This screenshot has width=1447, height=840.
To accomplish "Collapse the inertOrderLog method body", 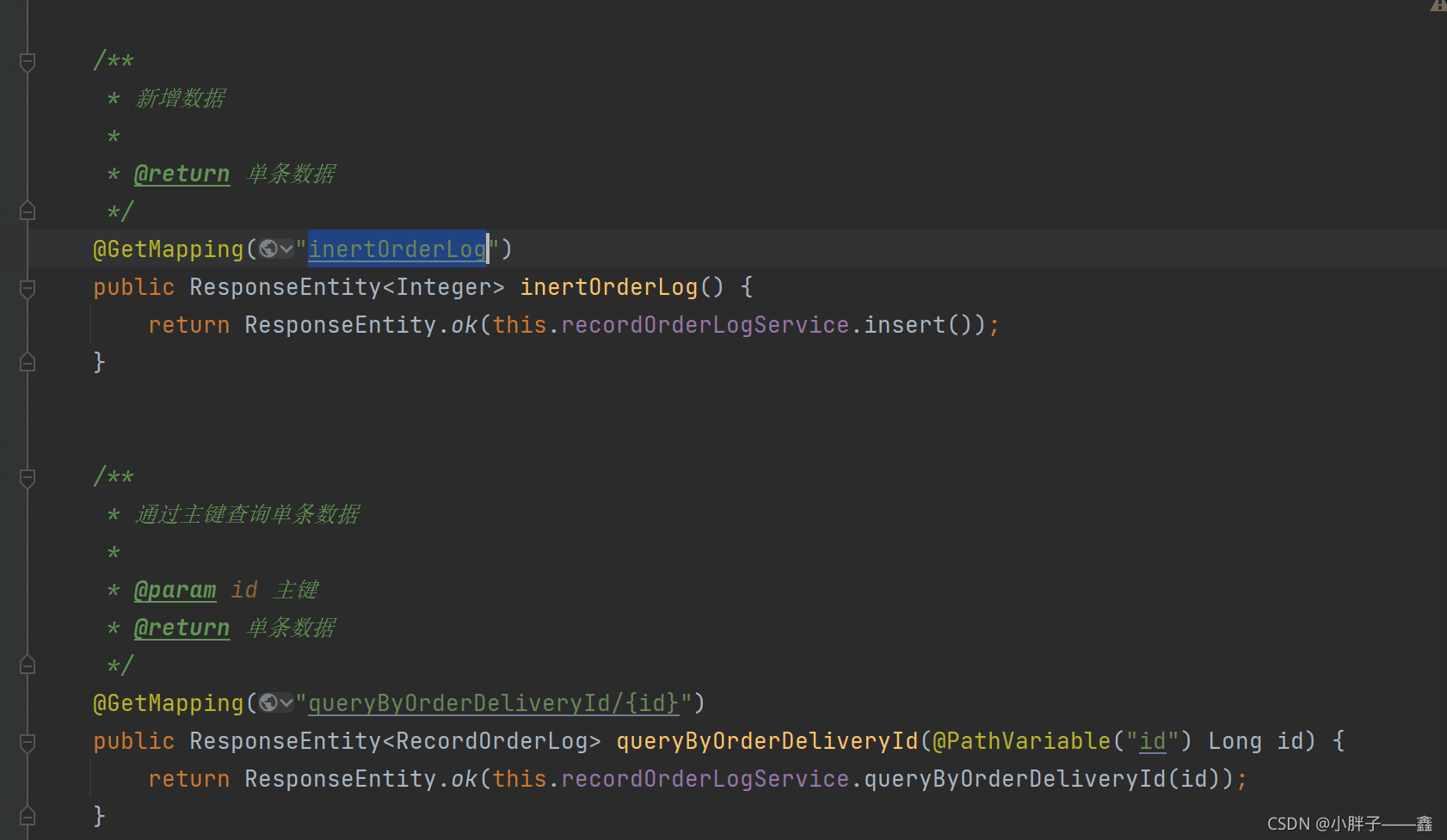I will 28,289.
